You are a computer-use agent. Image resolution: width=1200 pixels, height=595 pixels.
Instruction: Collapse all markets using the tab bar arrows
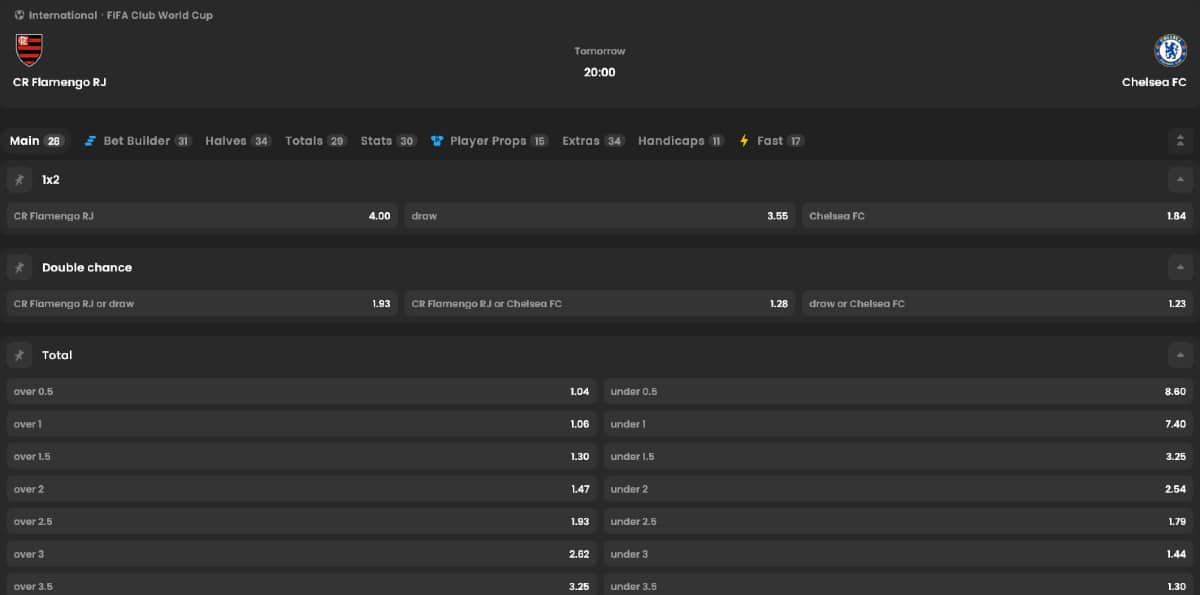(x=1180, y=141)
